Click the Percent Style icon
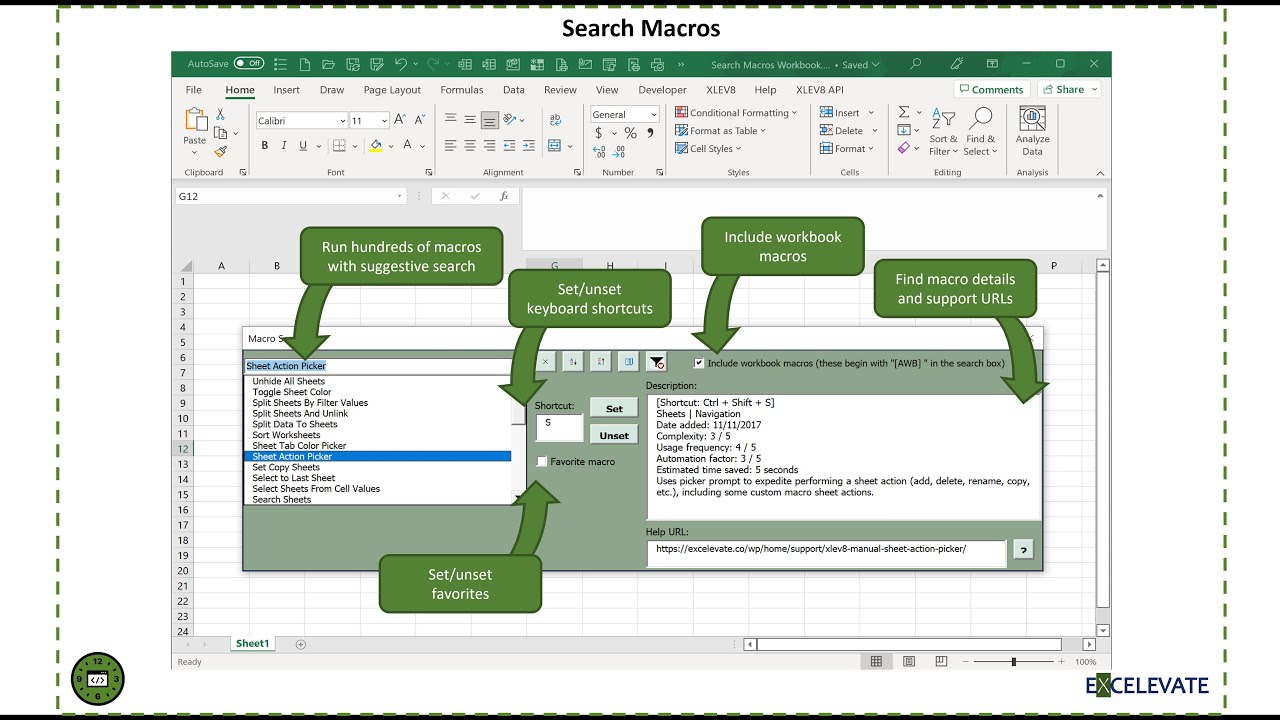Screen dimensions: 1280x720 [x=630, y=133]
